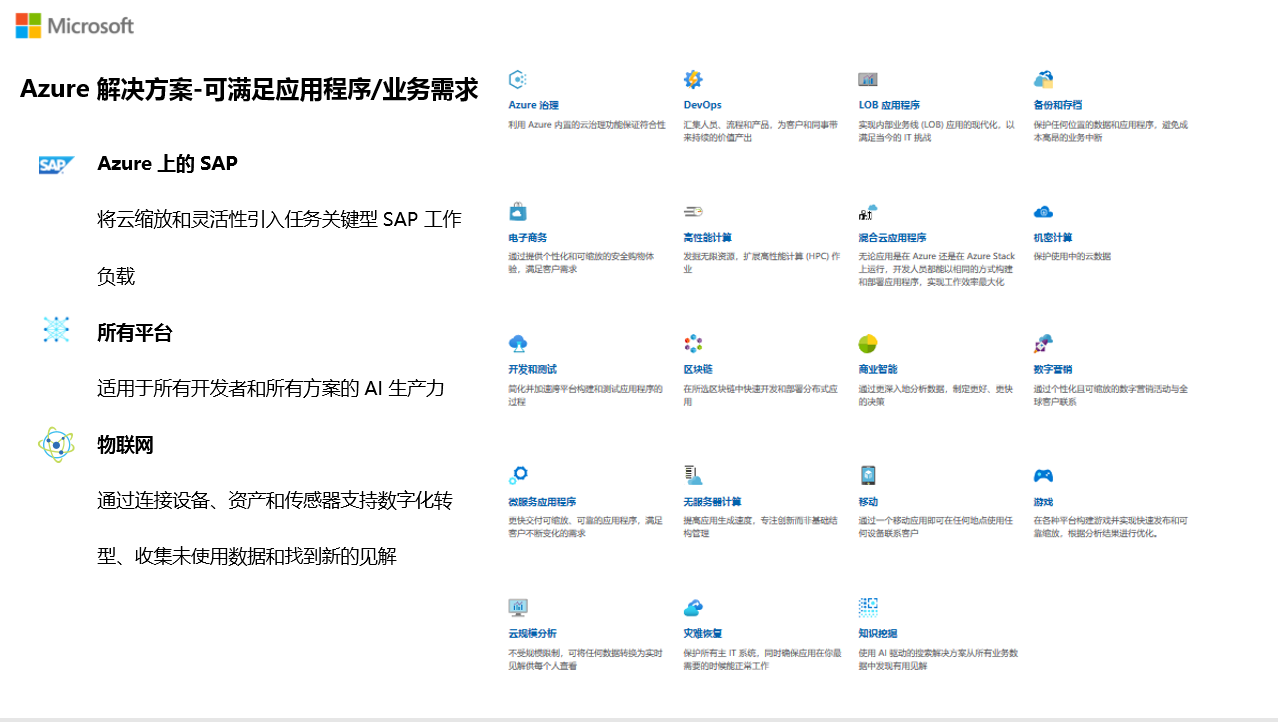Click the Microsoft logo
Screen dimensions: 1278x722
coord(73,25)
